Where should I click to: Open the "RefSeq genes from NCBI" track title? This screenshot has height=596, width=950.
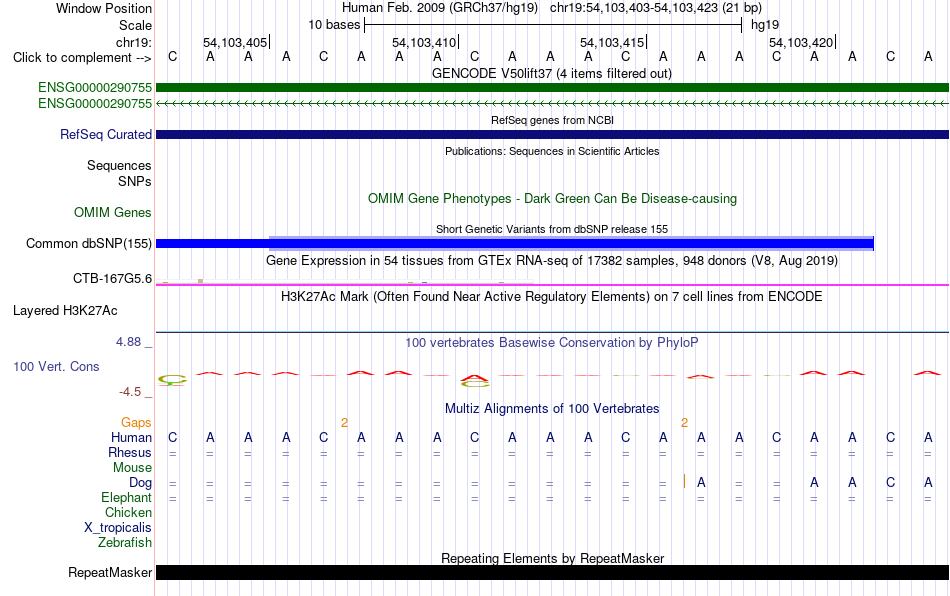[x=552, y=120]
